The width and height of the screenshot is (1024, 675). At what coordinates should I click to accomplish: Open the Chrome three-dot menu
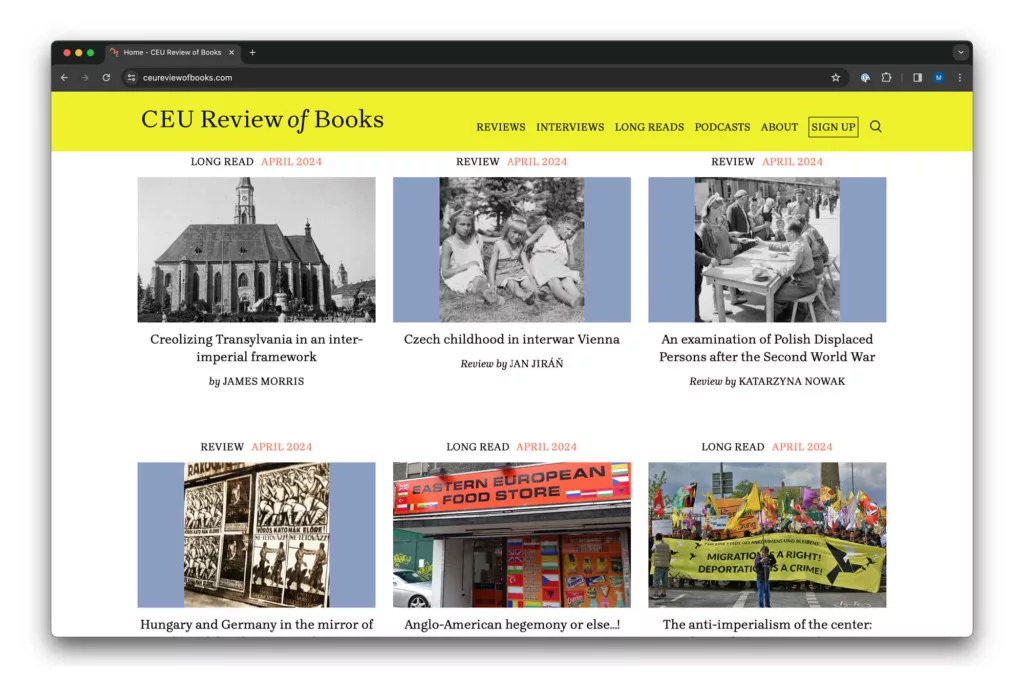(x=960, y=78)
